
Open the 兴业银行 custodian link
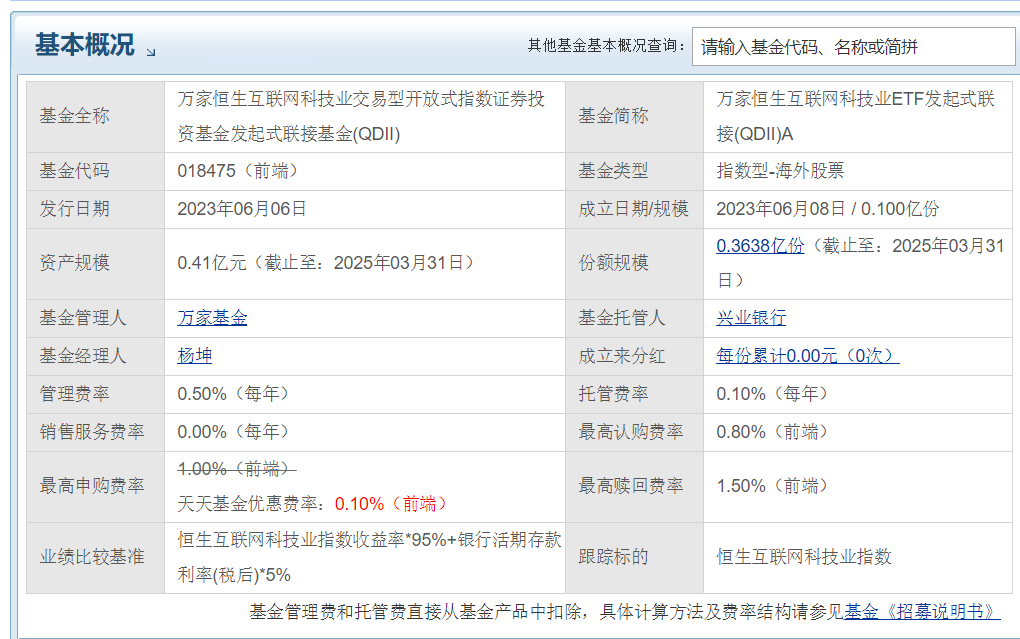point(751,318)
